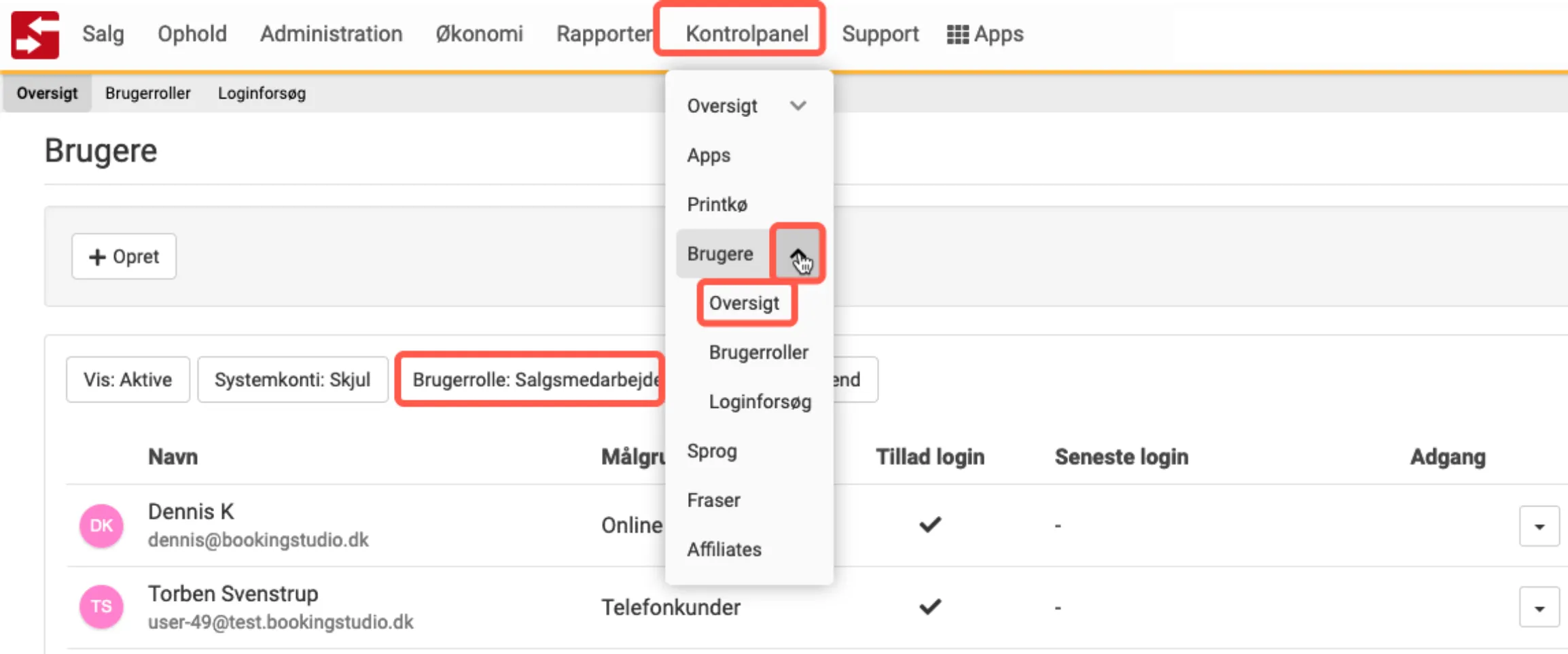This screenshot has width=1568, height=654.
Task: Expand the Oversigt submenu chevron in dropdown
Action: pyautogui.click(x=798, y=106)
